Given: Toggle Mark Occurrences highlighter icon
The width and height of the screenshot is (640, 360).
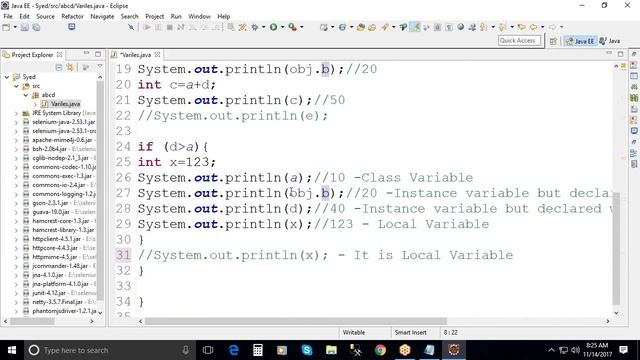Looking at the screenshot, I should pos(415,27).
